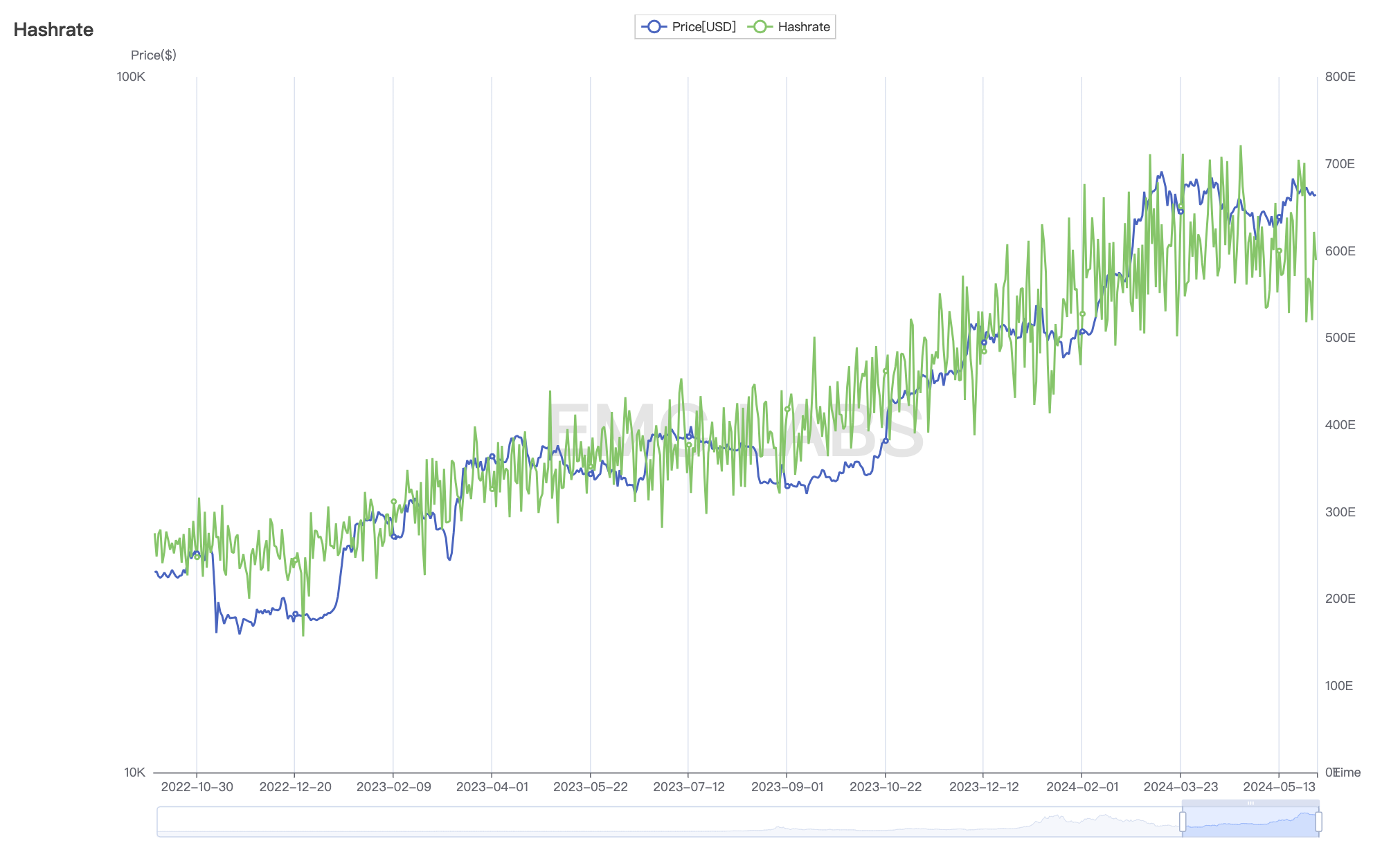The width and height of the screenshot is (1400, 868).
Task: Click the right handle of zoom slider
Action: pos(1318,822)
